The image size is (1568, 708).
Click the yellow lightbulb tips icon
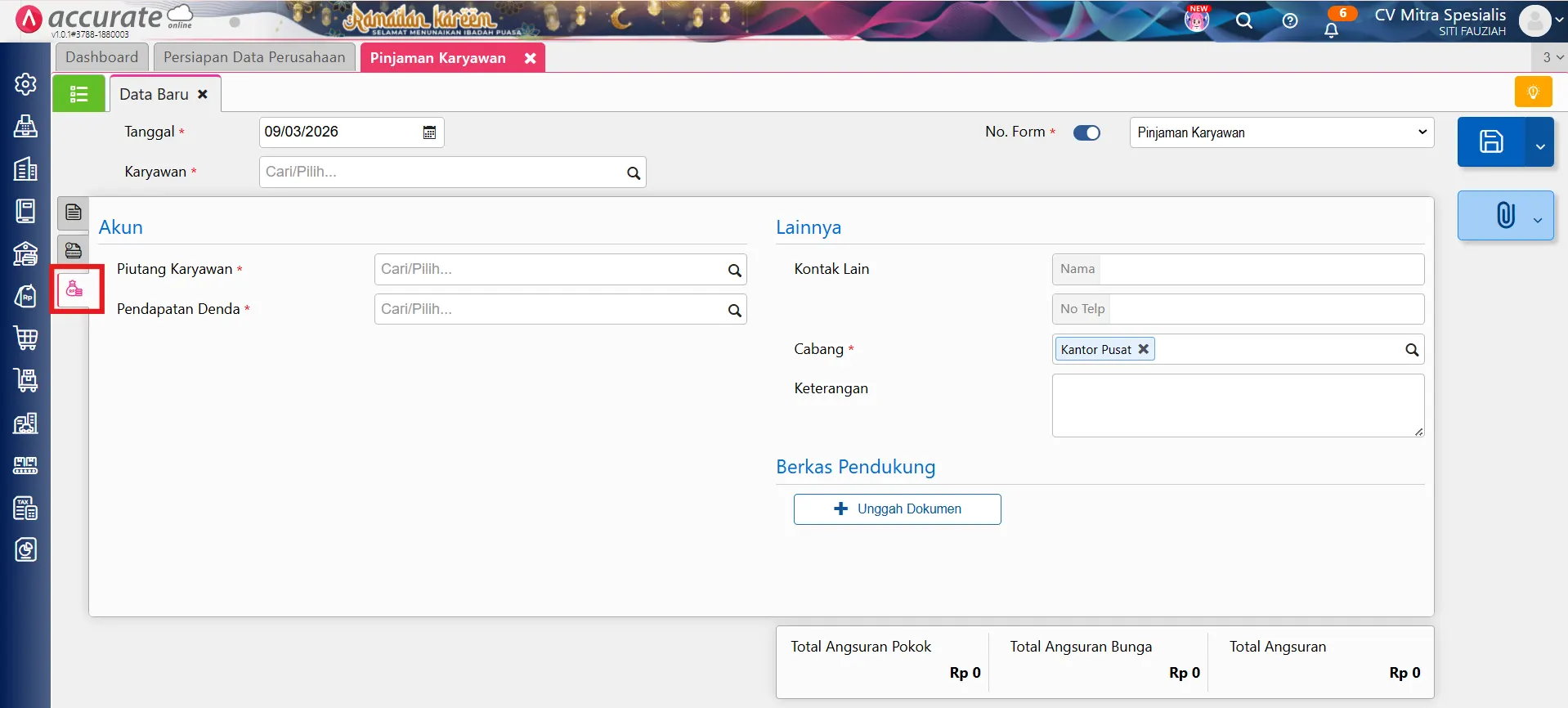click(x=1533, y=92)
